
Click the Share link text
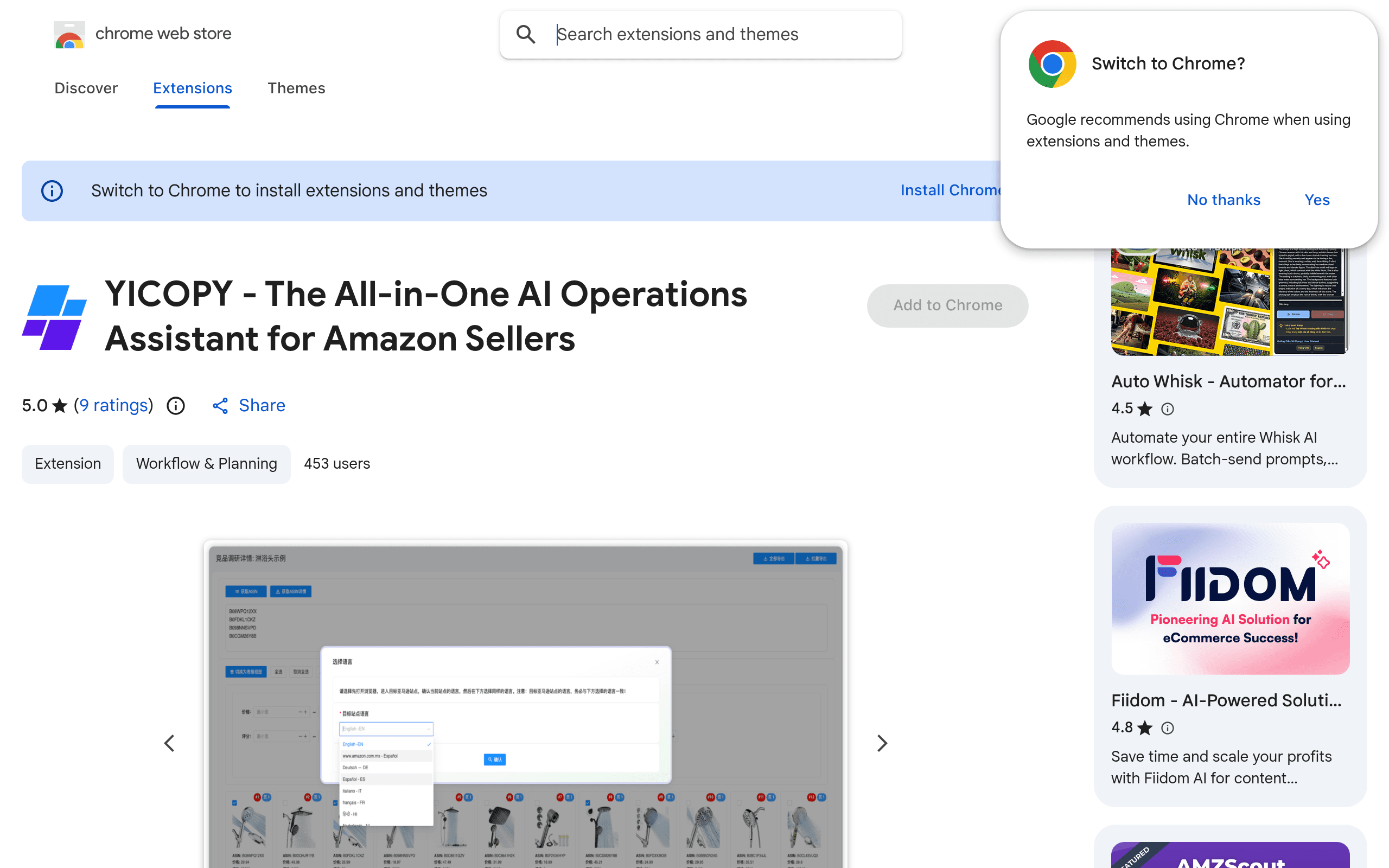[x=262, y=405]
